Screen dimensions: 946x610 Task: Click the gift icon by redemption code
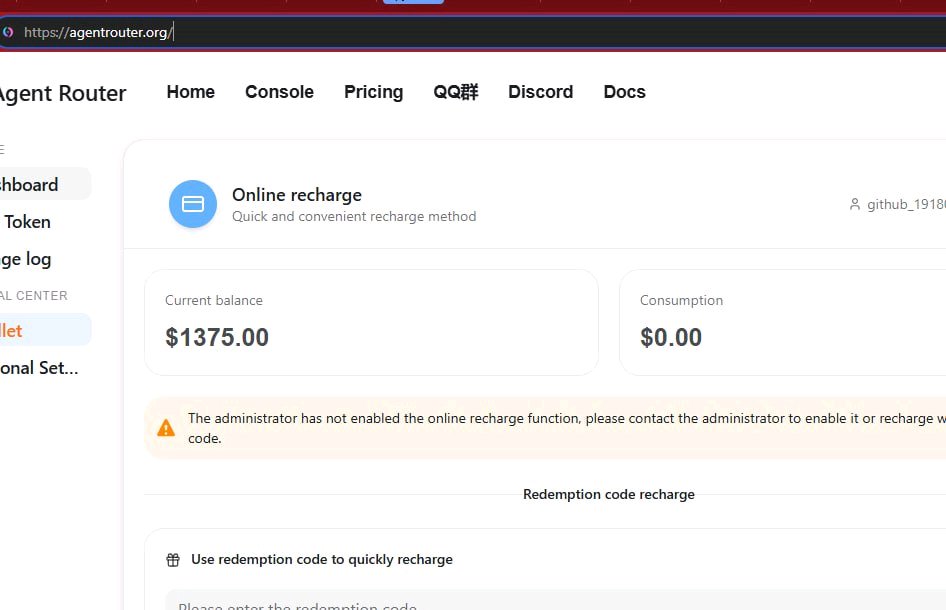click(173, 560)
